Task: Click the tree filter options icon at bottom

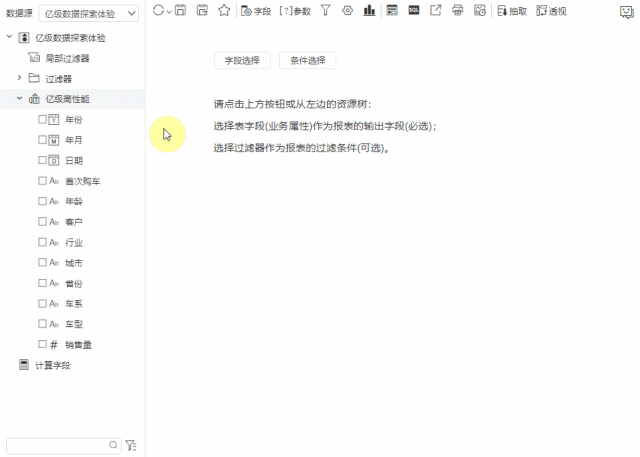Action: [x=131, y=445]
